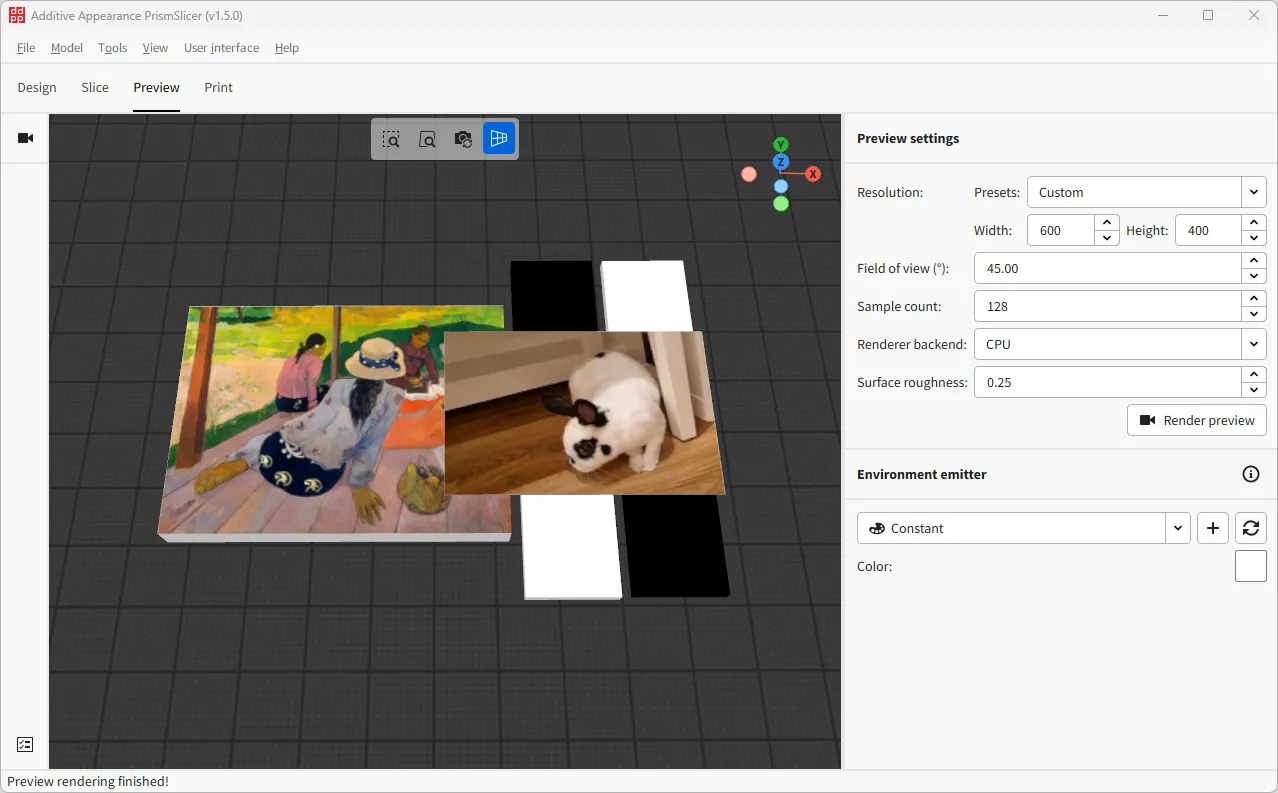The height and width of the screenshot is (793, 1278).
Task: Open the Tools menu
Action: point(112,47)
